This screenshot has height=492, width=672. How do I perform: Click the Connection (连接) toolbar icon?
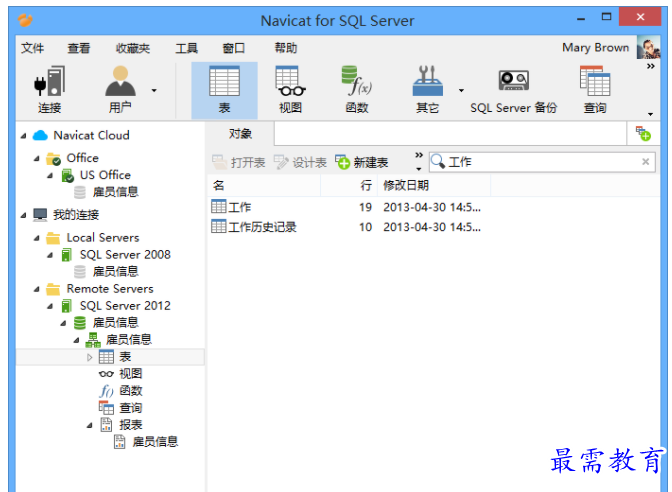(50, 81)
